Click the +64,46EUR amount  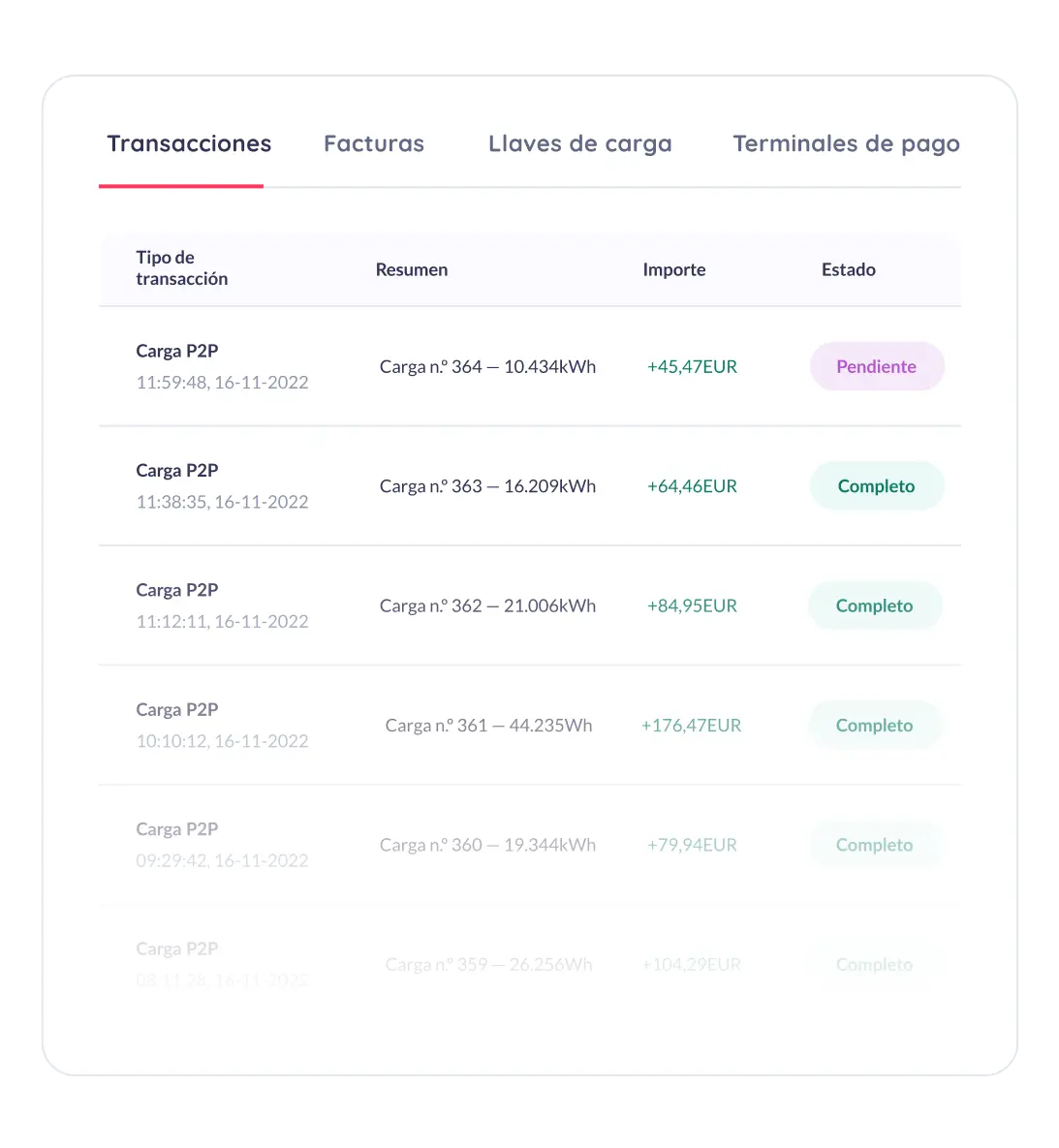pyautogui.click(x=692, y=486)
